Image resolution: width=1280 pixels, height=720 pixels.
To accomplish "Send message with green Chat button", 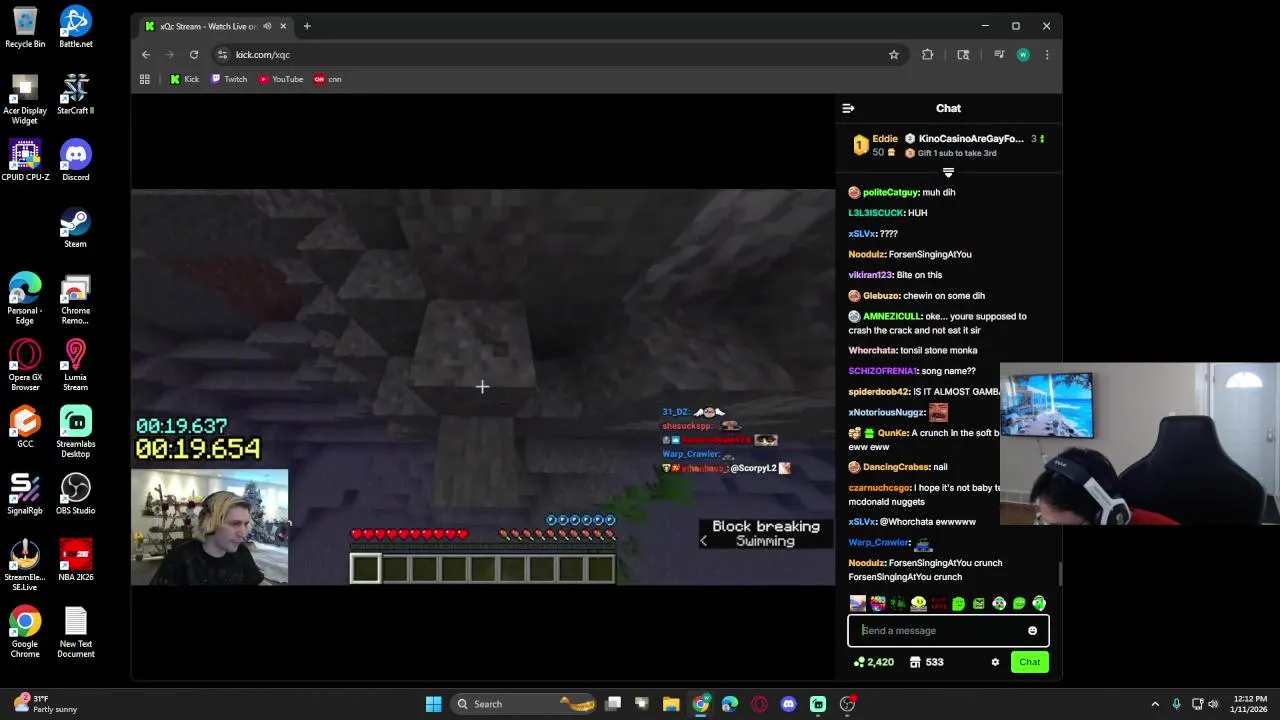I will click(1030, 662).
